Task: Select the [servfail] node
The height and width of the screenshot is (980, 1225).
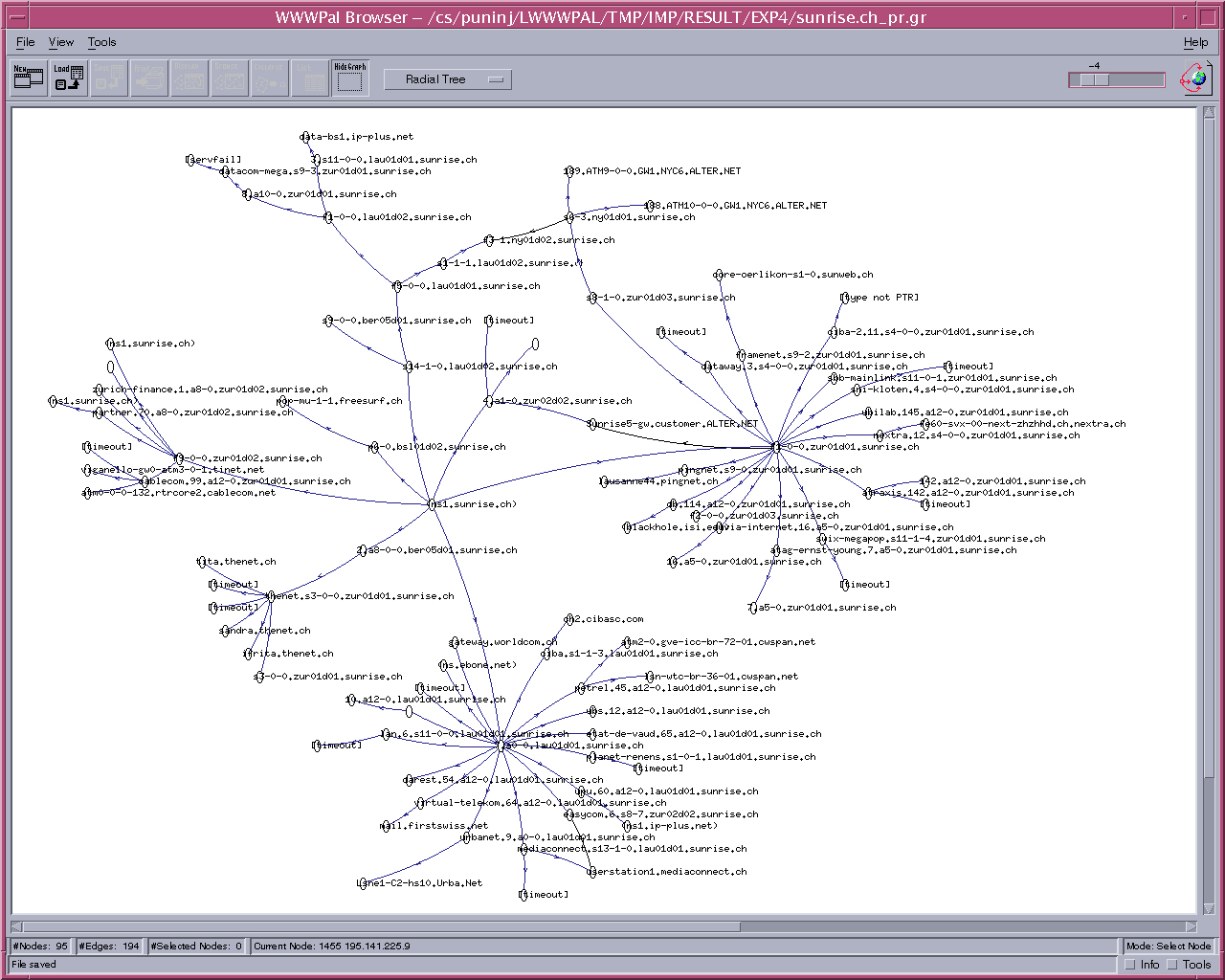Action: click(x=190, y=160)
